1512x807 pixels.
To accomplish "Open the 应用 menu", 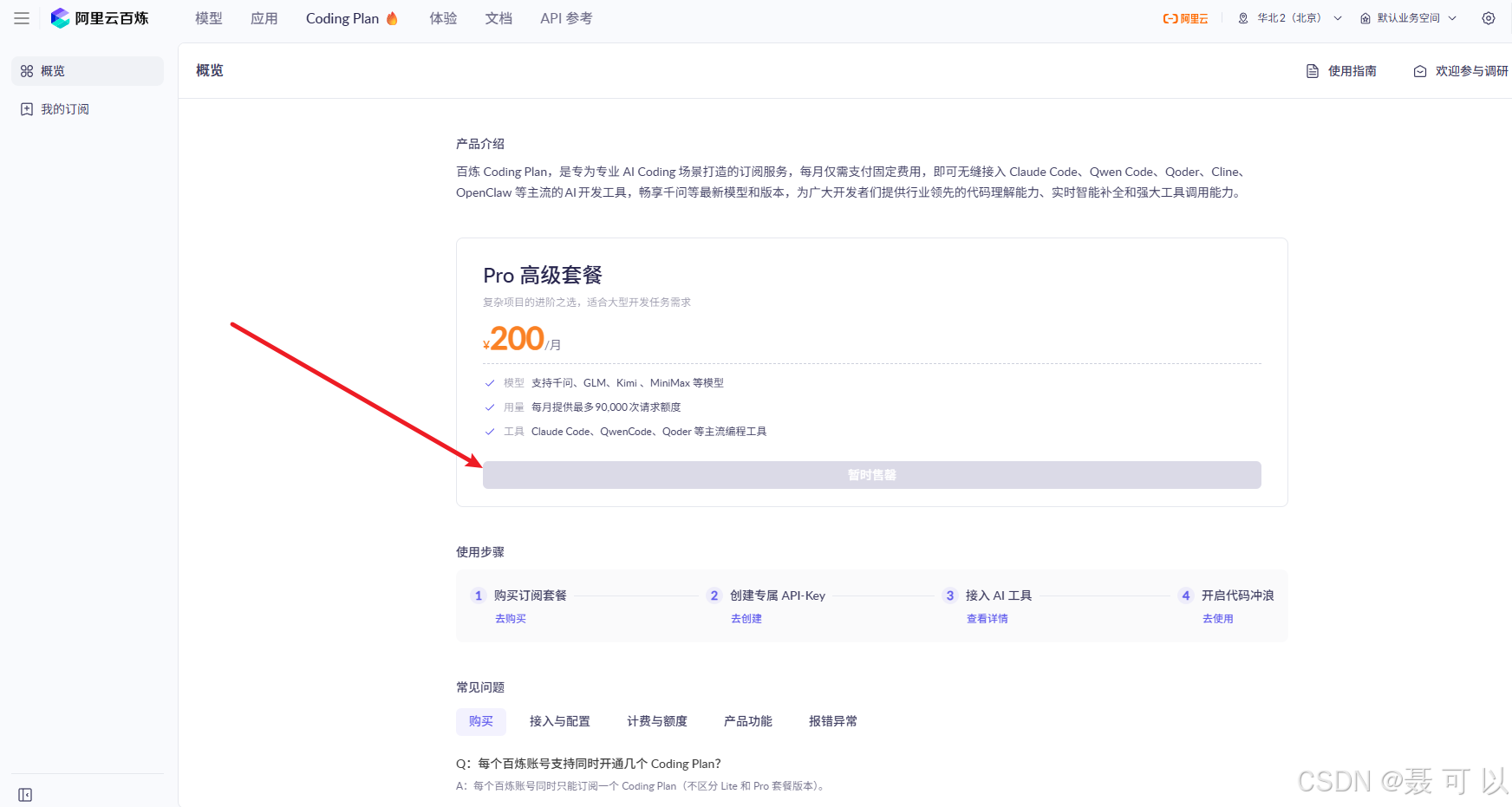I will click(x=264, y=18).
